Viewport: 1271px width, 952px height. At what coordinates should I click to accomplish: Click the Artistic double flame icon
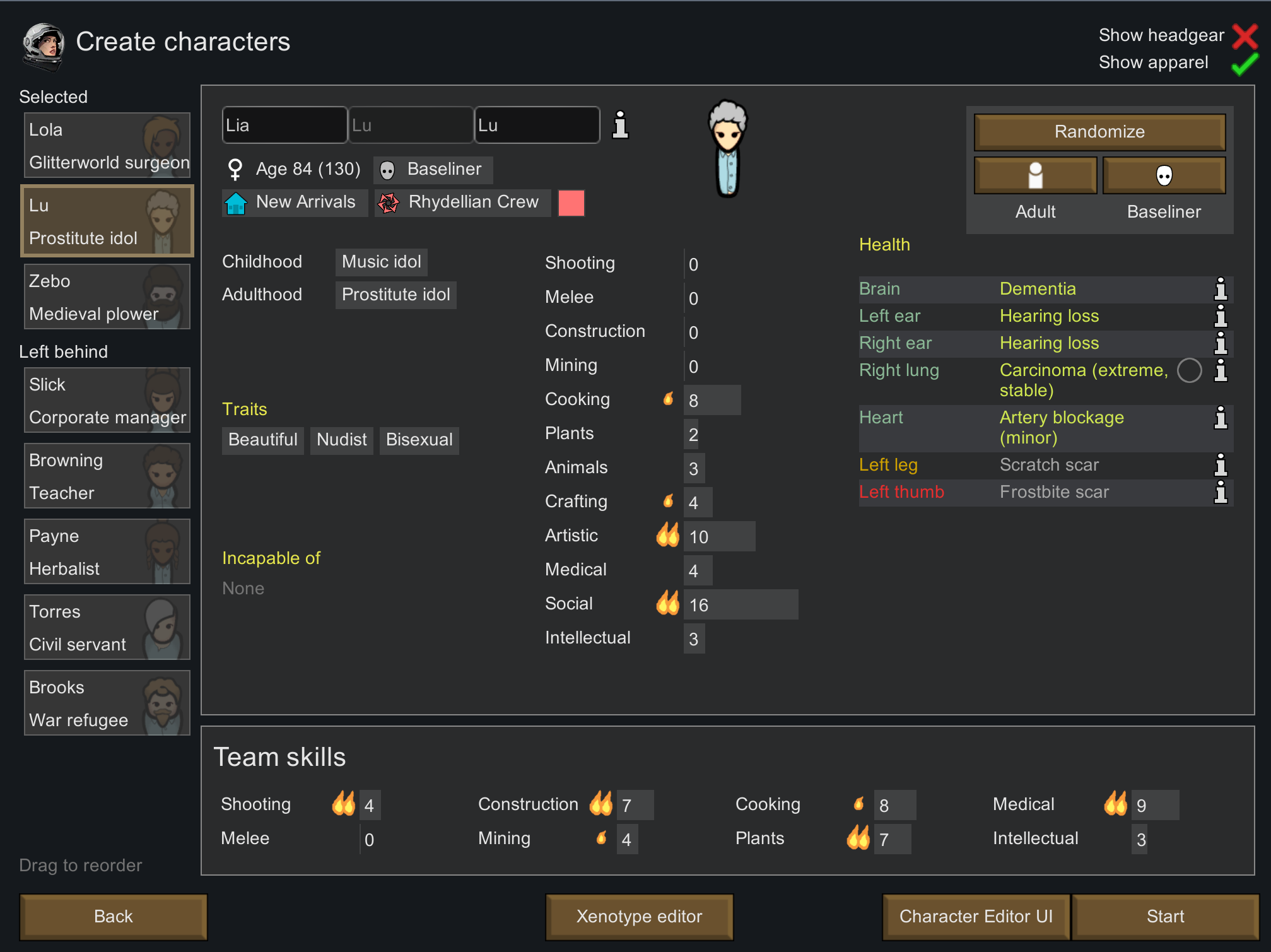[668, 535]
